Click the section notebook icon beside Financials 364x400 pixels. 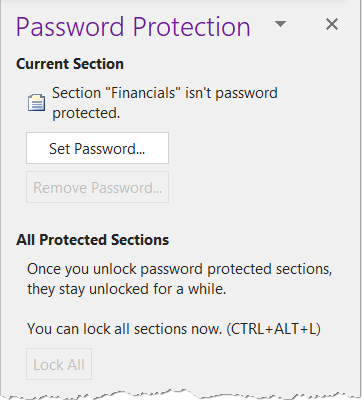point(36,103)
